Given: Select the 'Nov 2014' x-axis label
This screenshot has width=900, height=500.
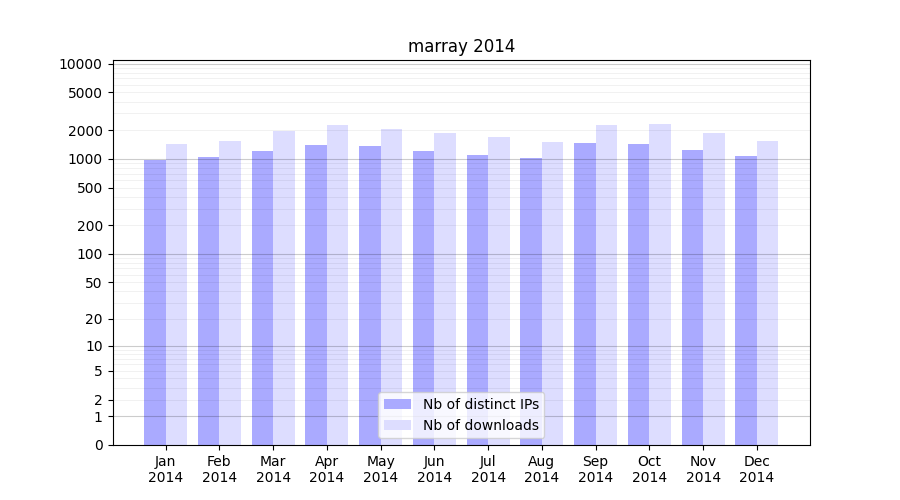Looking at the screenshot, I should coord(703,469).
